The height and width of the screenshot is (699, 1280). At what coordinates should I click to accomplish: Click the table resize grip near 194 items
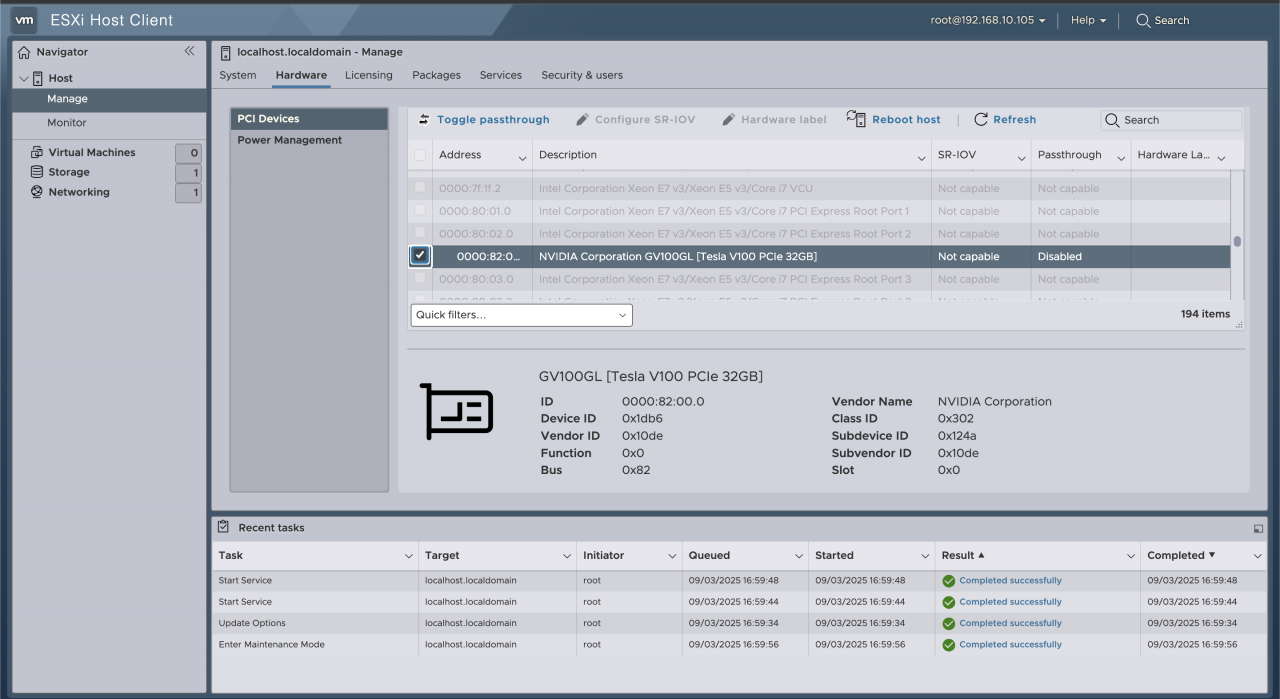point(1239,324)
